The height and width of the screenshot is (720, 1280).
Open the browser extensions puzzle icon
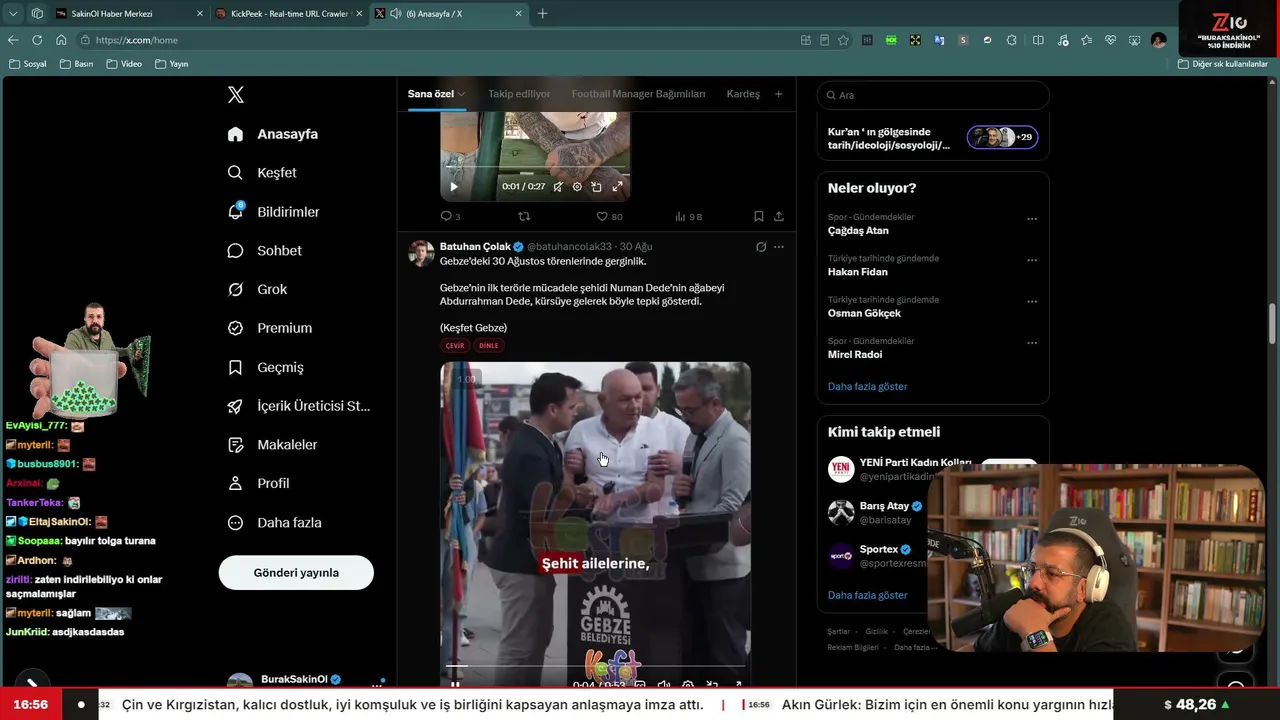tap(1011, 40)
